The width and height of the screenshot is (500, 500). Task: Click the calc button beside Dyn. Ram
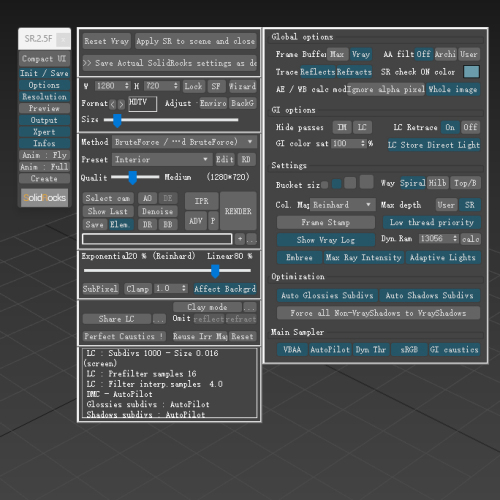(470, 239)
